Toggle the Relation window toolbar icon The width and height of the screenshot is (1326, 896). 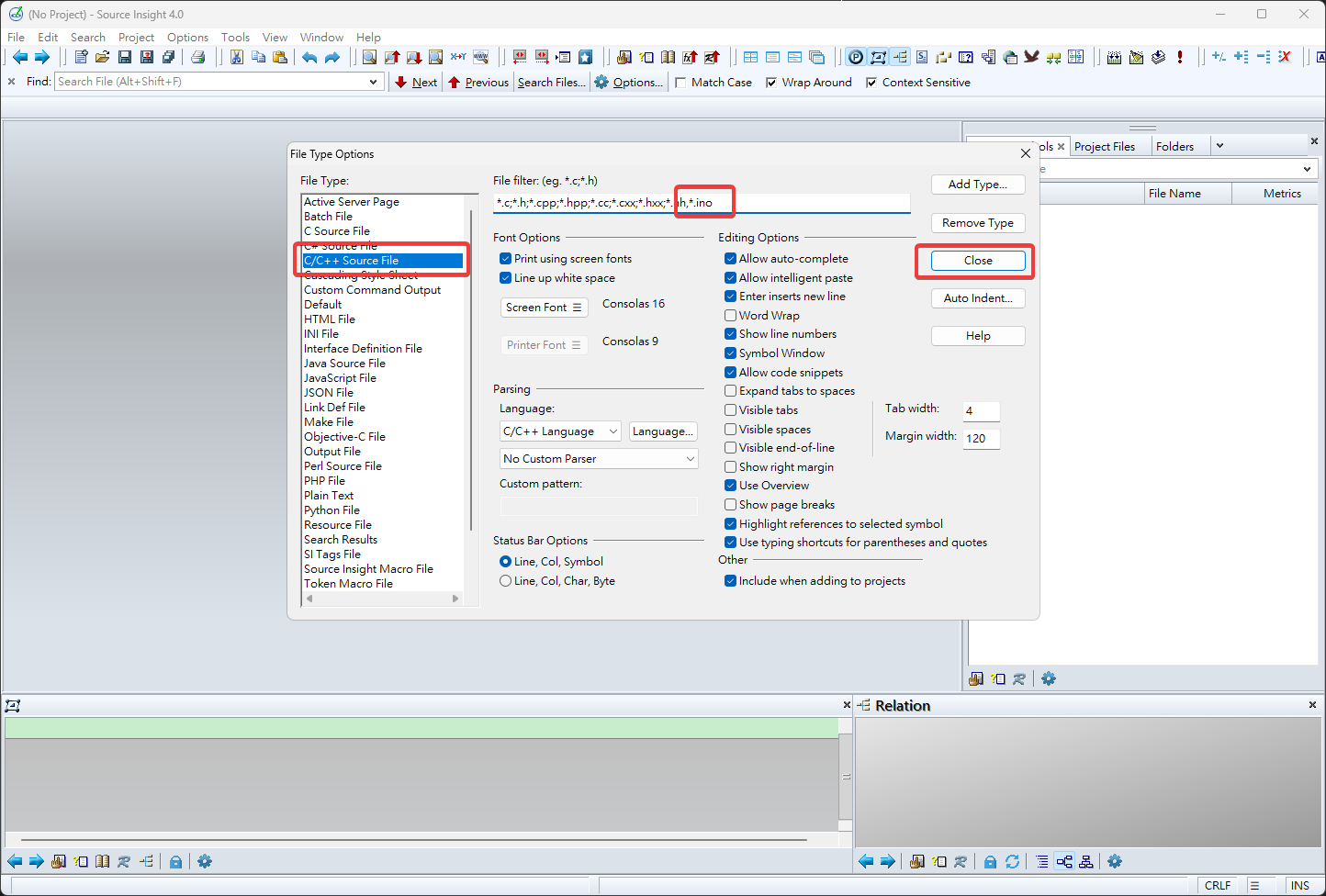click(x=900, y=57)
